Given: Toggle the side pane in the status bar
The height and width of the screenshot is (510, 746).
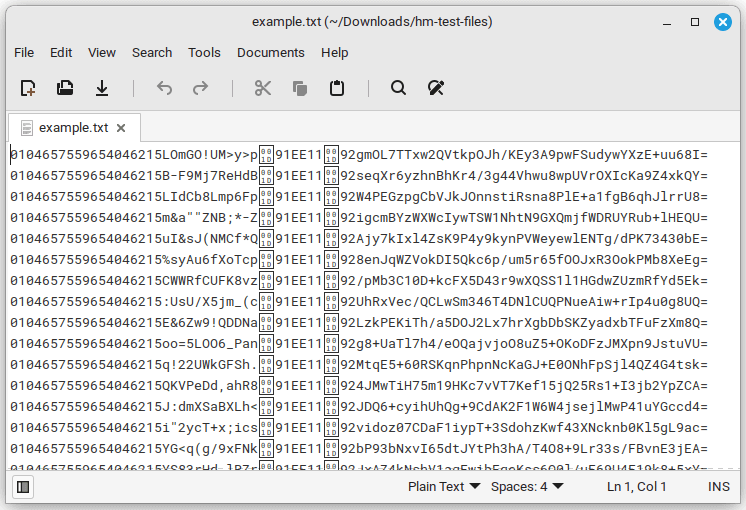Looking at the screenshot, I should point(23,487).
